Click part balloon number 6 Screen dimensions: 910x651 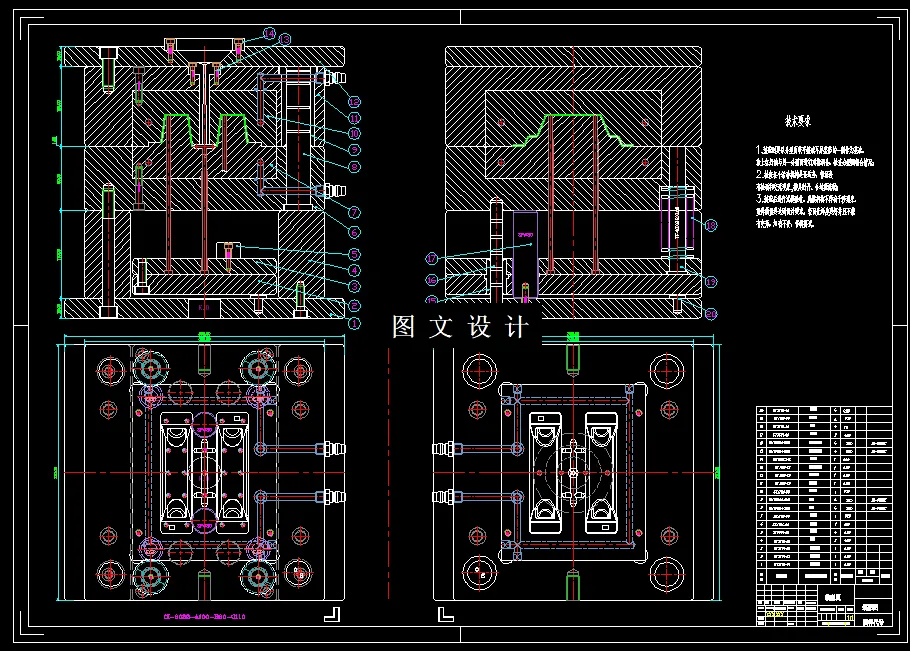354,232
